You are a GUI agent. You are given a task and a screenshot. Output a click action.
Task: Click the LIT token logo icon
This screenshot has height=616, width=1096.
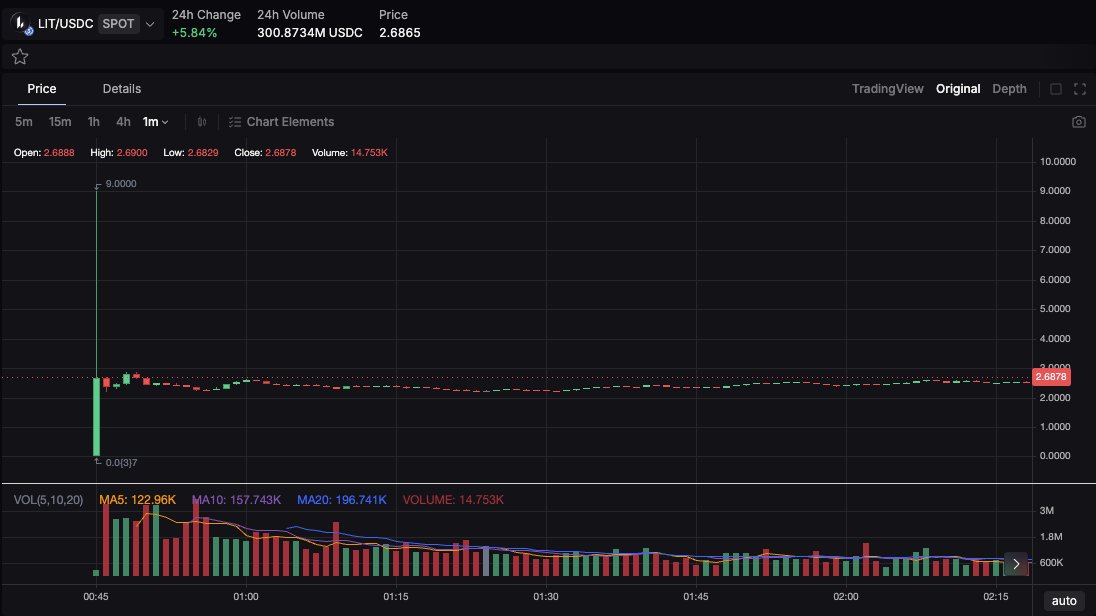click(x=22, y=24)
